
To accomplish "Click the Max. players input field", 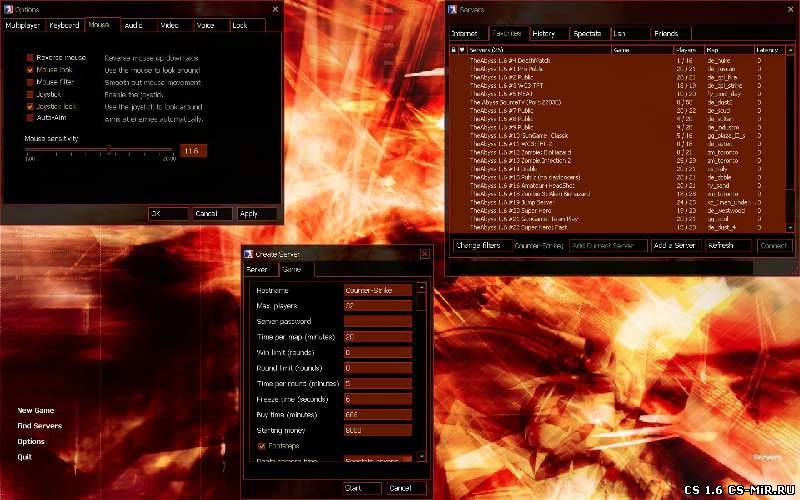I will click(378, 306).
